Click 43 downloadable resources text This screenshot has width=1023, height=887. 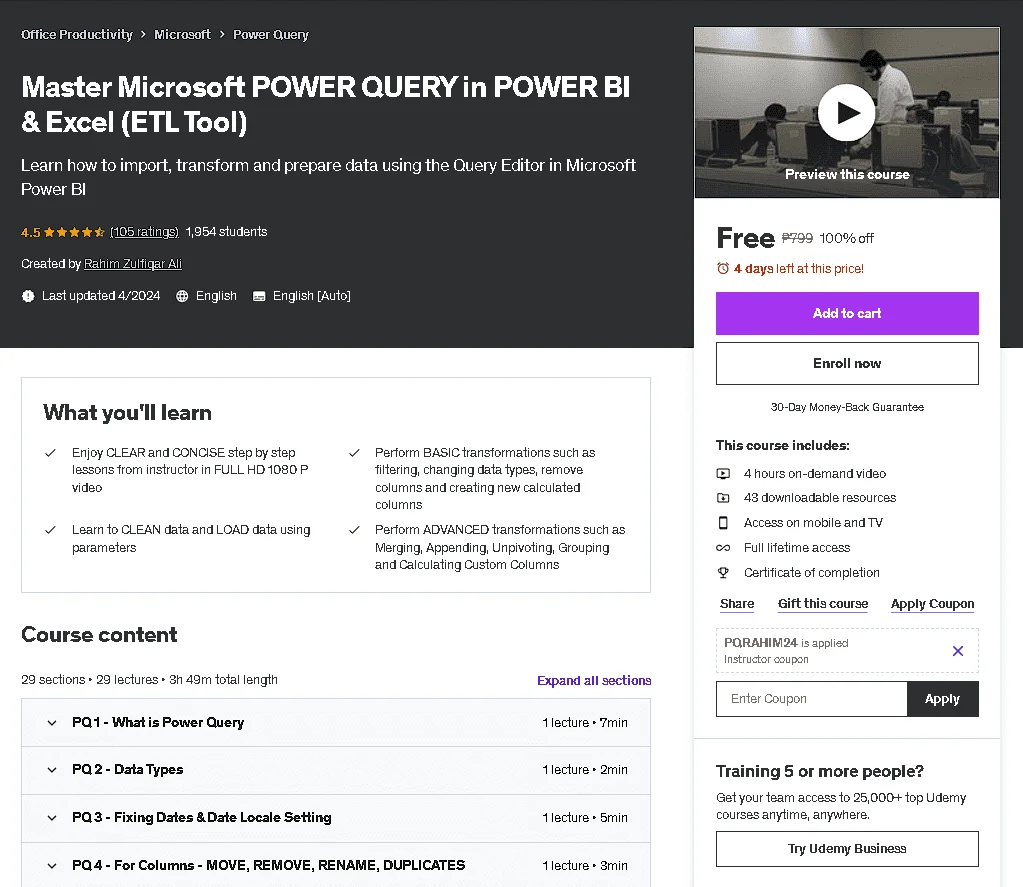tap(819, 498)
